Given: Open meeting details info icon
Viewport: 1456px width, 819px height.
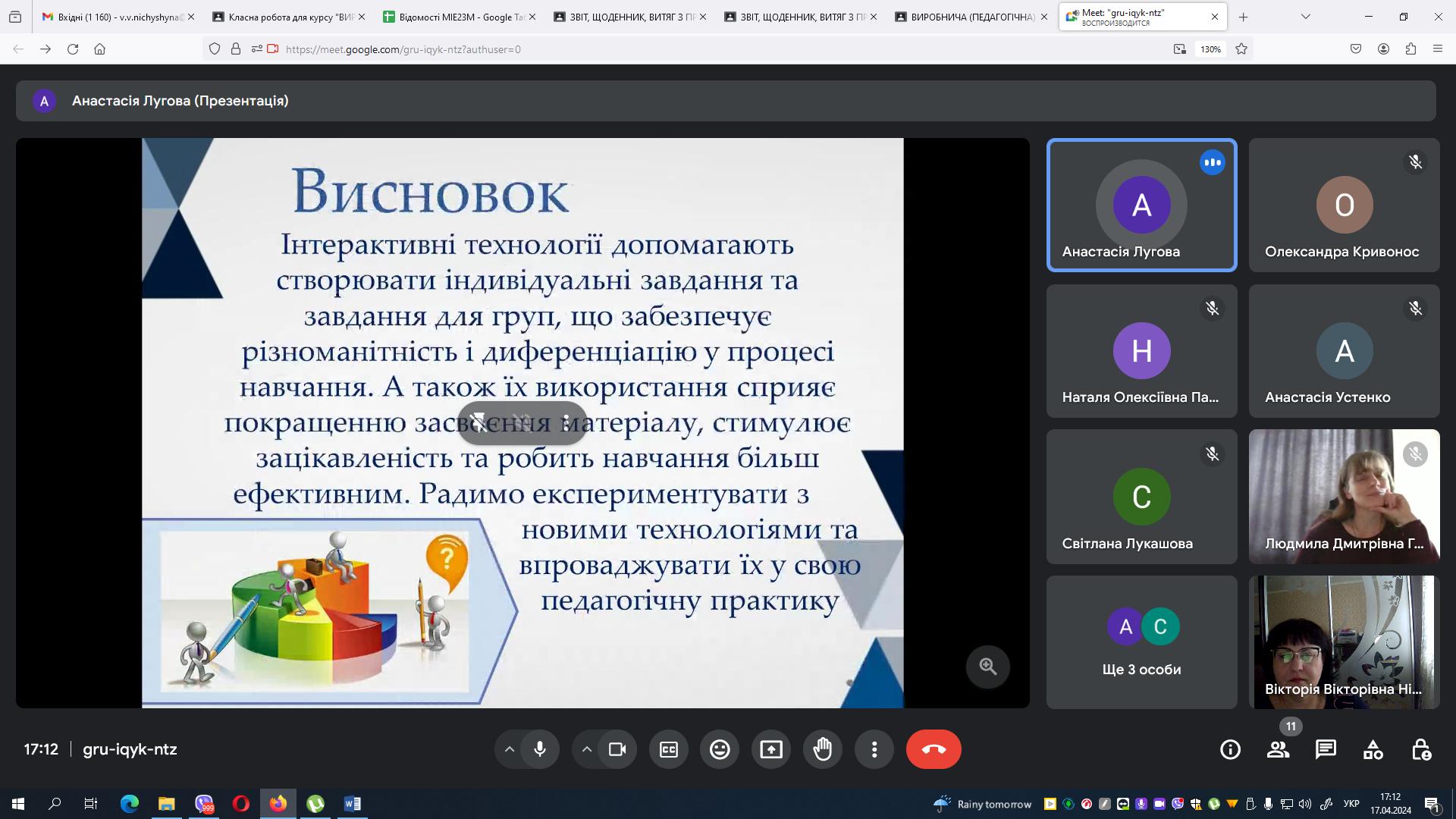Looking at the screenshot, I should coord(1230,749).
